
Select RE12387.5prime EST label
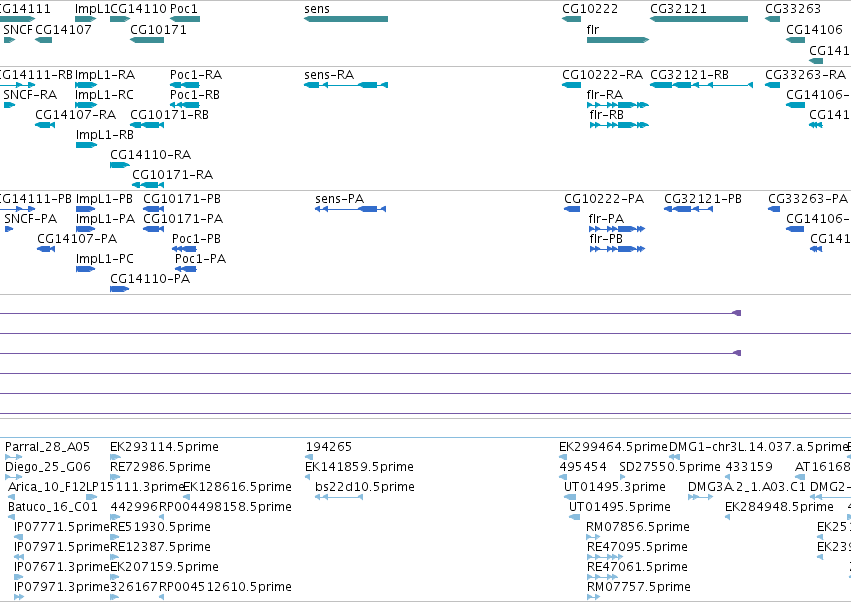tap(160, 547)
